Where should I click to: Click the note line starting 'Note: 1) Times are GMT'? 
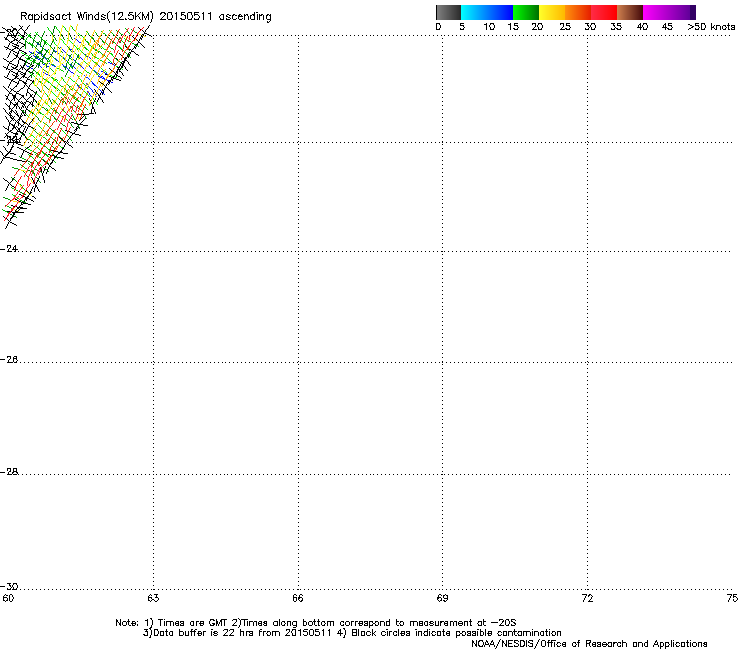click(x=316, y=623)
